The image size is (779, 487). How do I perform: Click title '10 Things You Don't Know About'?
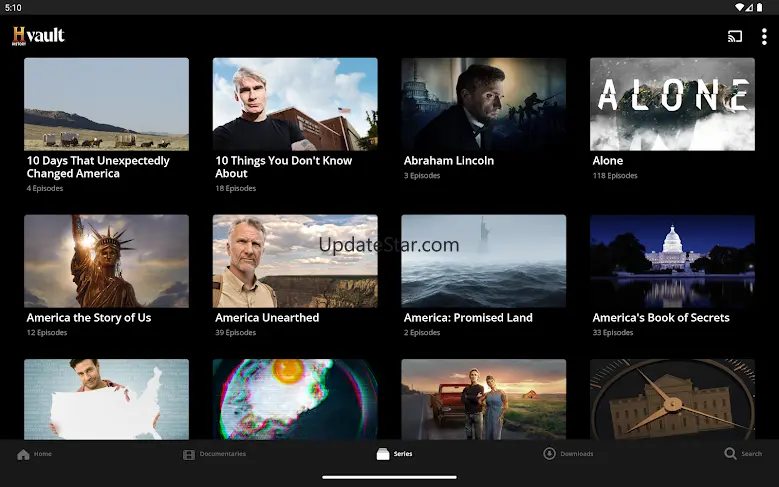(284, 167)
